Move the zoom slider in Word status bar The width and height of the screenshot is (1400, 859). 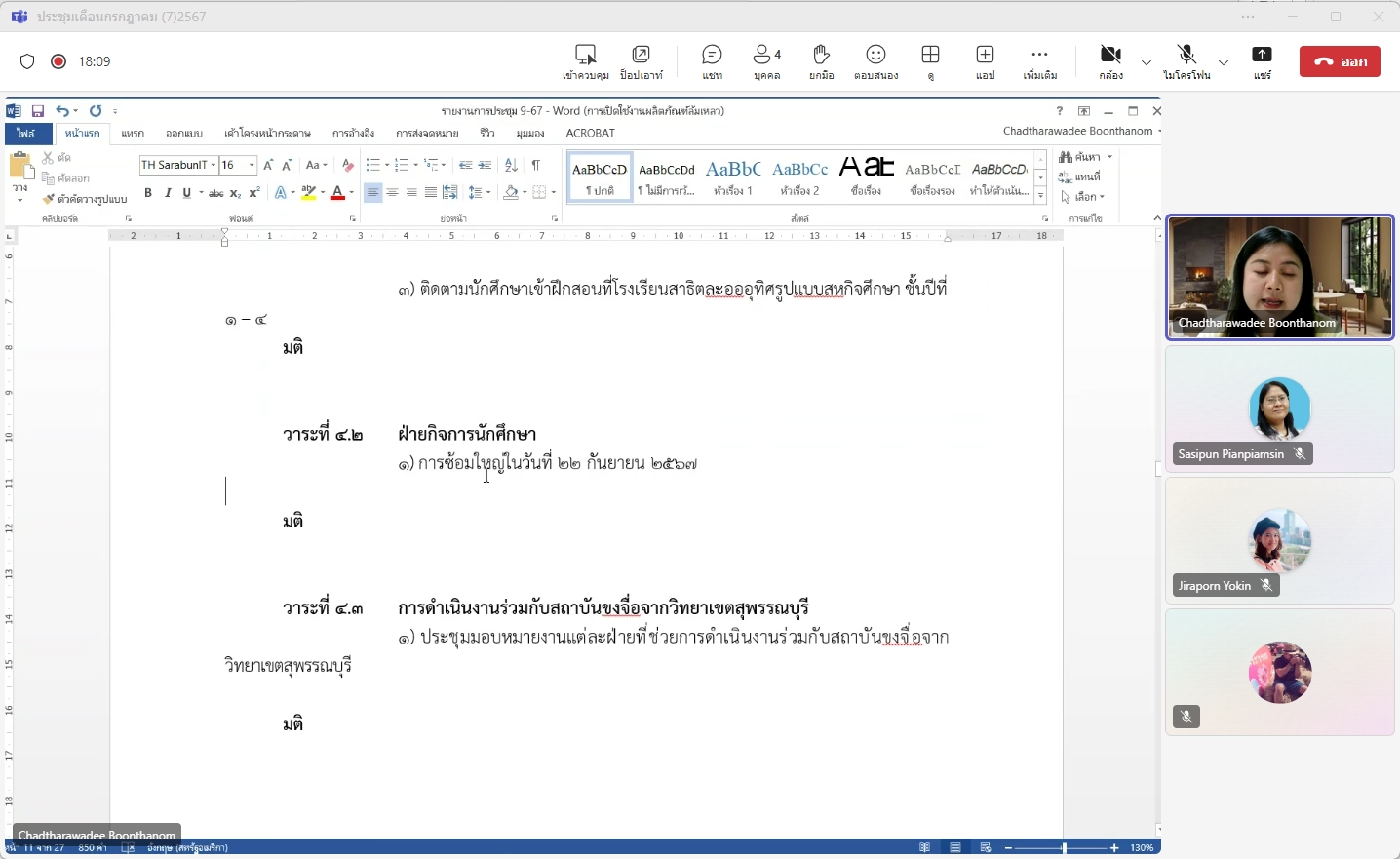(x=1064, y=848)
